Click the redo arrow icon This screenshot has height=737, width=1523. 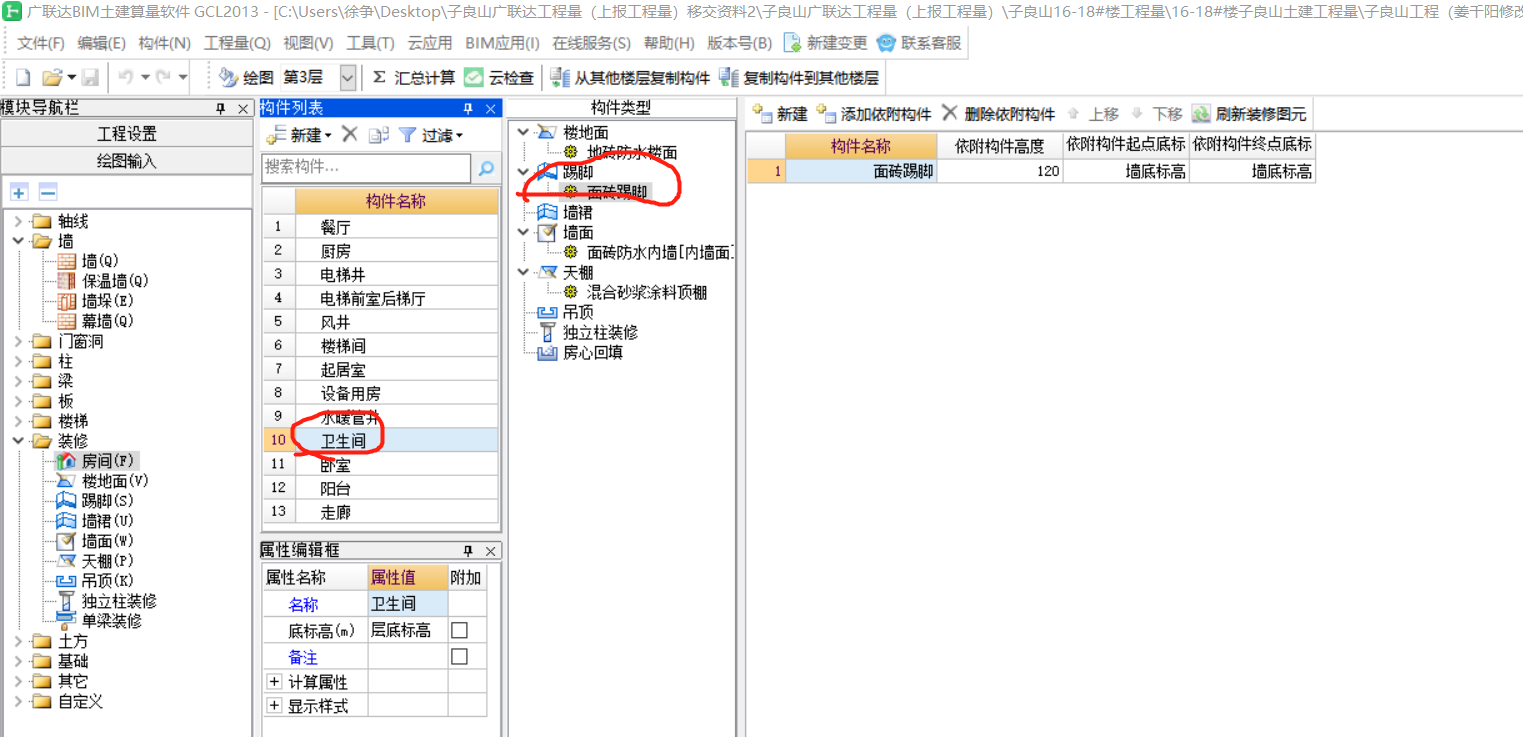(x=165, y=77)
